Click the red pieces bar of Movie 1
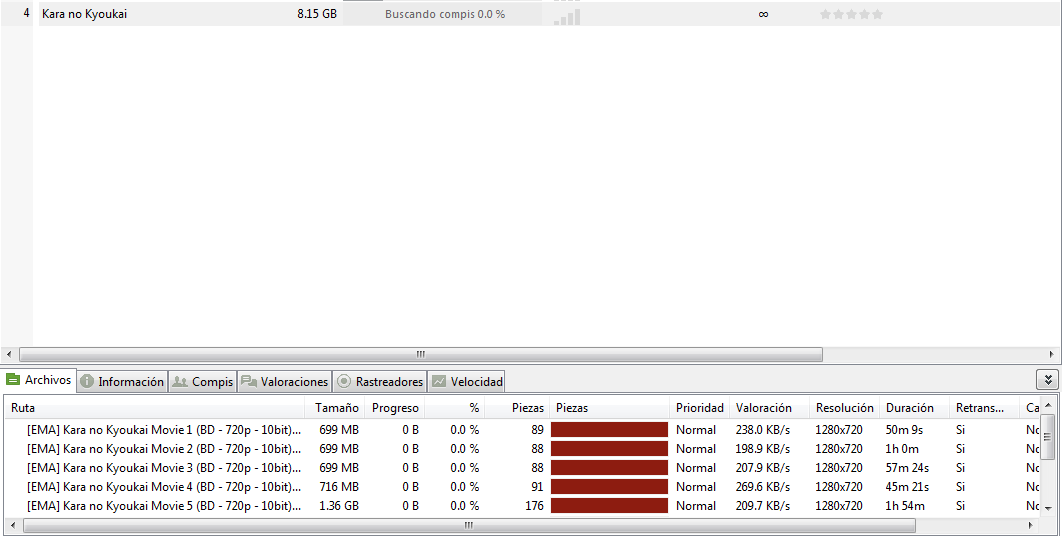 610,430
